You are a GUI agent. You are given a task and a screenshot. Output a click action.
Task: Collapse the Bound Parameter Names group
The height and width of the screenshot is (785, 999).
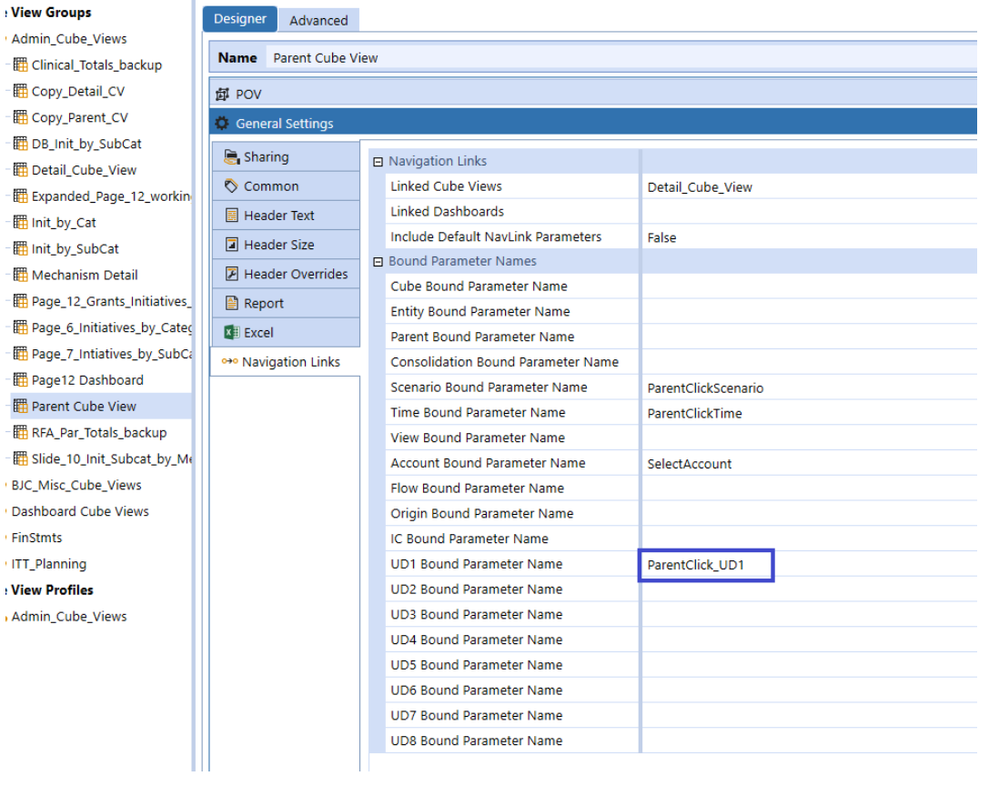click(378, 262)
